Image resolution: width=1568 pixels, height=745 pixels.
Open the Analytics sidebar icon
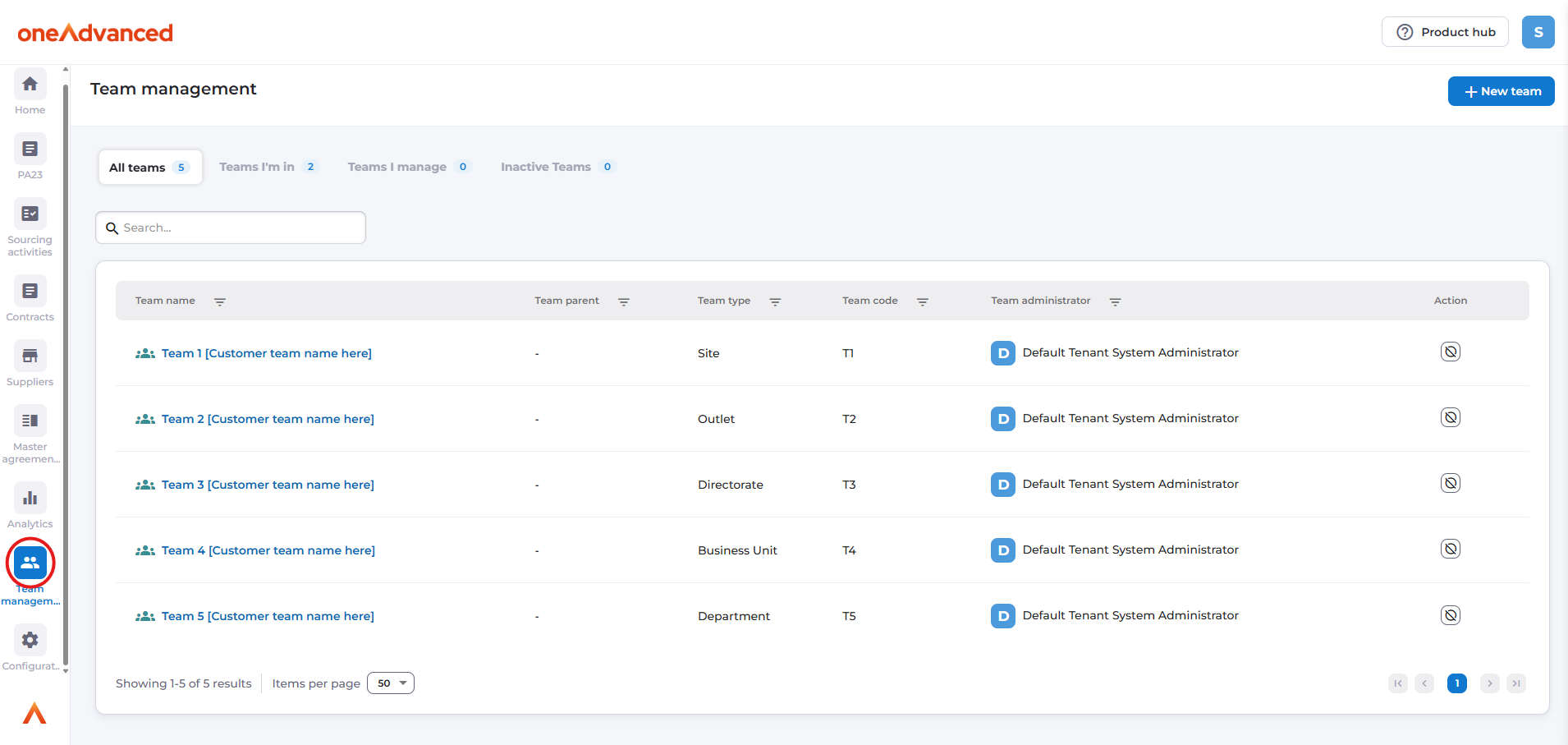(x=30, y=499)
